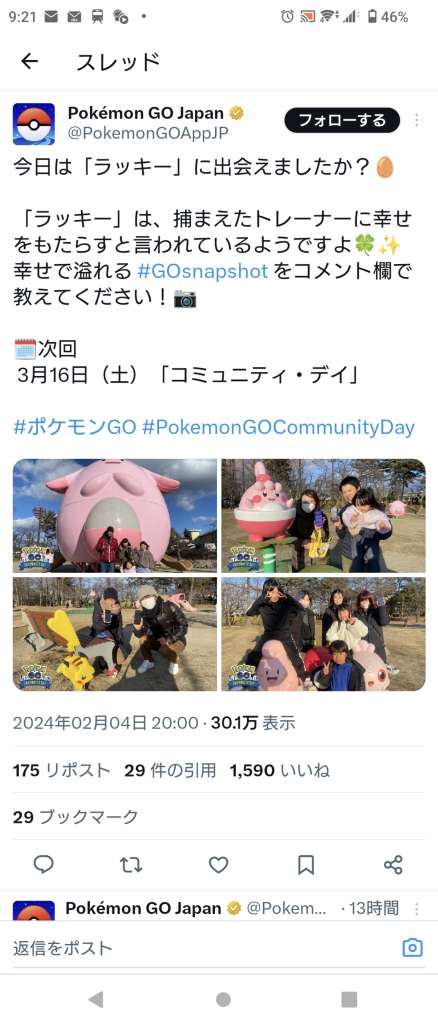The height and width of the screenshot is (1024, 438).
Task: Tap the 返信をポスト reply field
Action: (202, 948)
